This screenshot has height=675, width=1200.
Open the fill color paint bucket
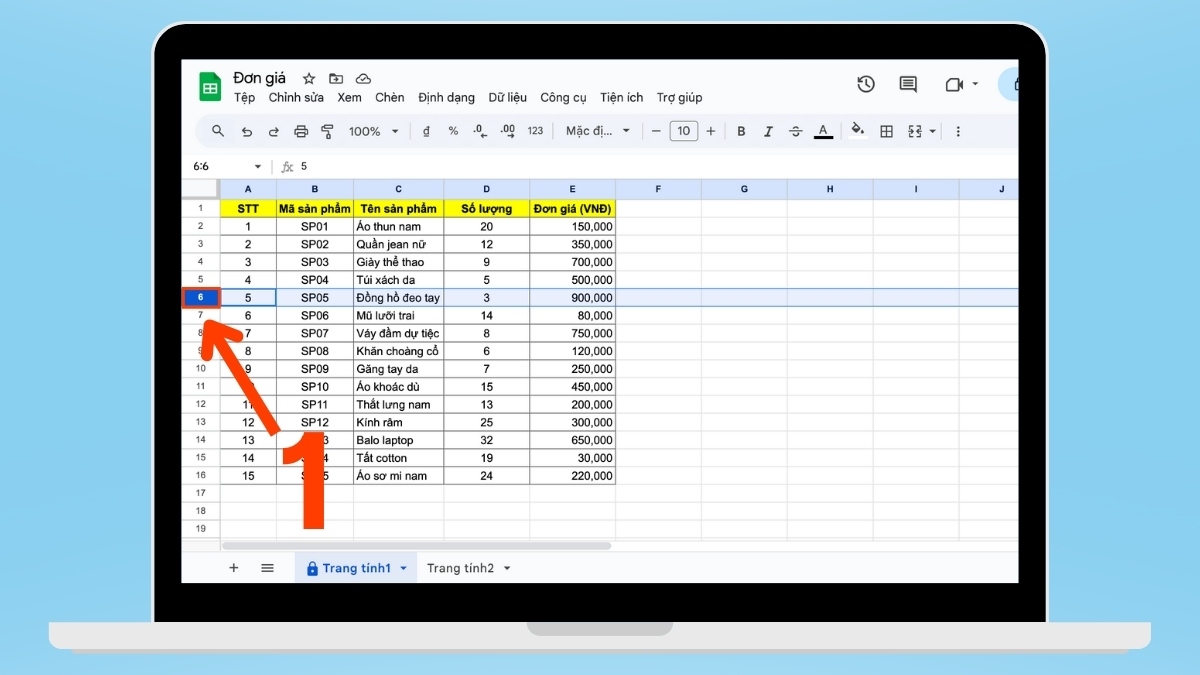point(857,131)
